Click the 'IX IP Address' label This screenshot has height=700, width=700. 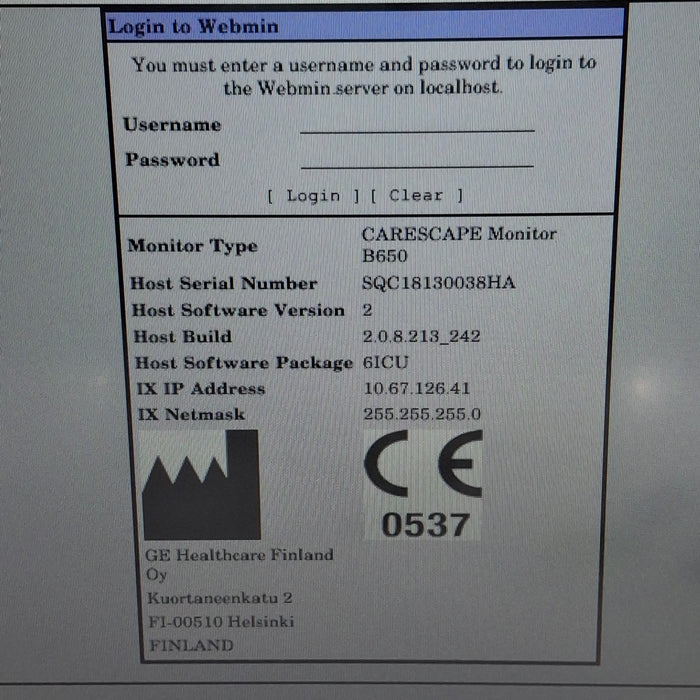[201, 388]
